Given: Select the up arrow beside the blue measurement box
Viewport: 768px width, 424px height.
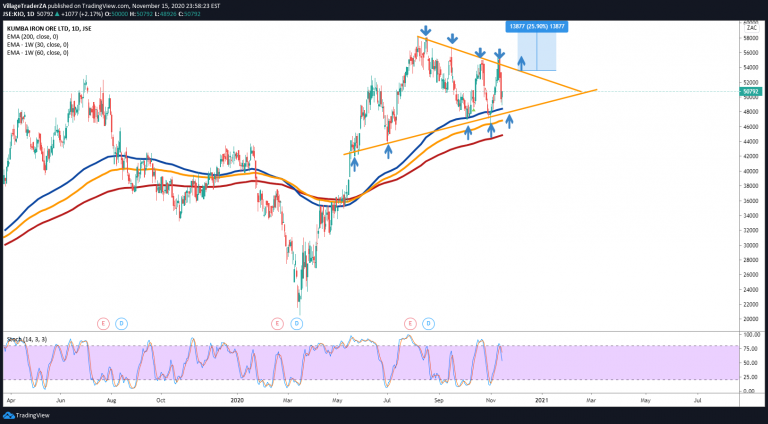Looking at the screenshot, I should [521, 64].
